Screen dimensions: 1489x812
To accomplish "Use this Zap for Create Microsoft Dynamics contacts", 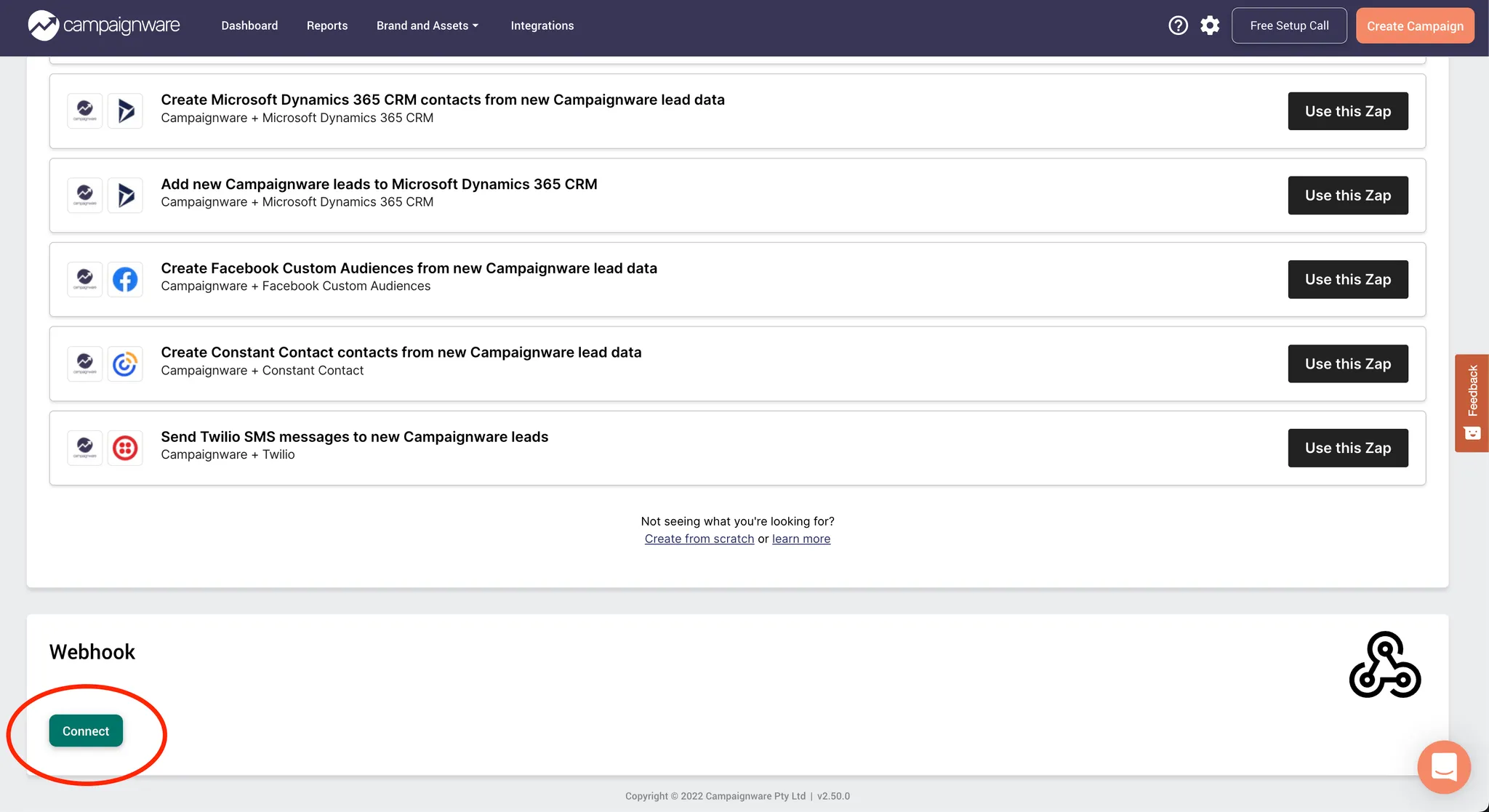I will (x=1348, y=111).
